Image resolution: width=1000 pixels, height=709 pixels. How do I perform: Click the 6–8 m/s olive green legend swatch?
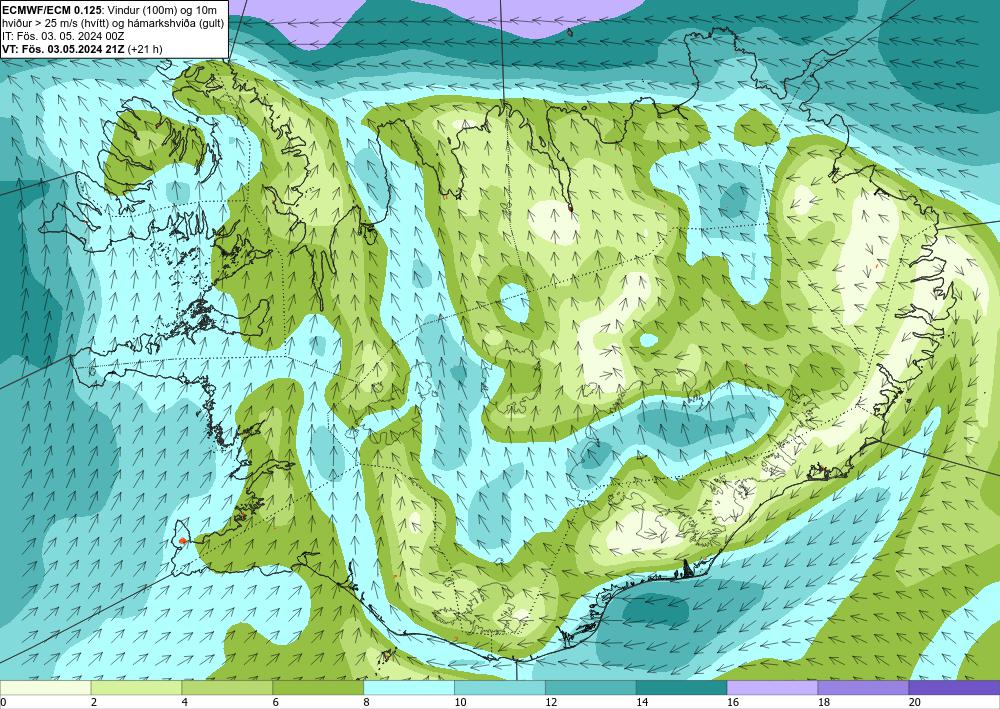pyautogui.click(x=318, y=688)
